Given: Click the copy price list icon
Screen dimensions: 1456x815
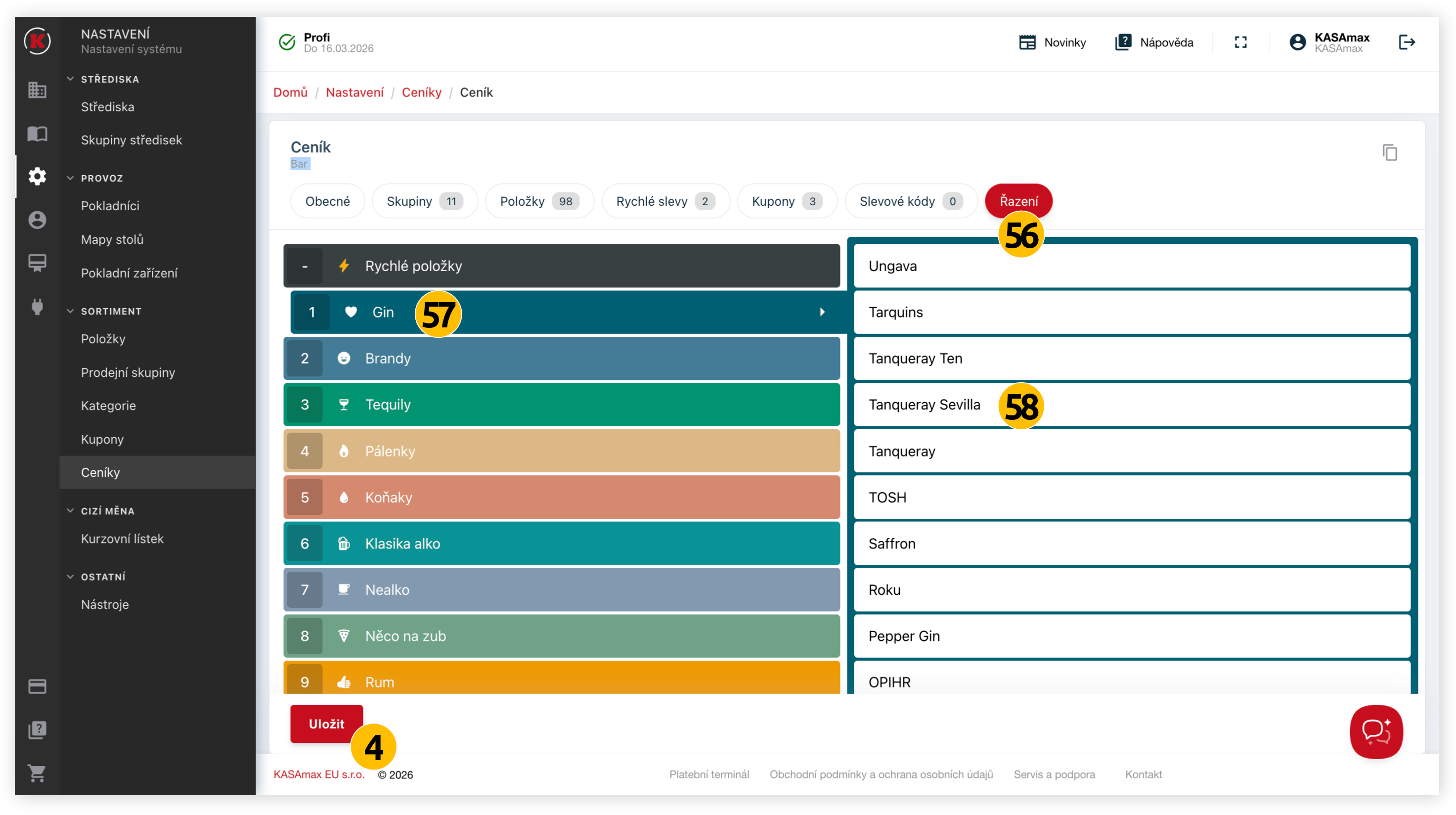Looking at the screenshot, I should click(1389, 153).
